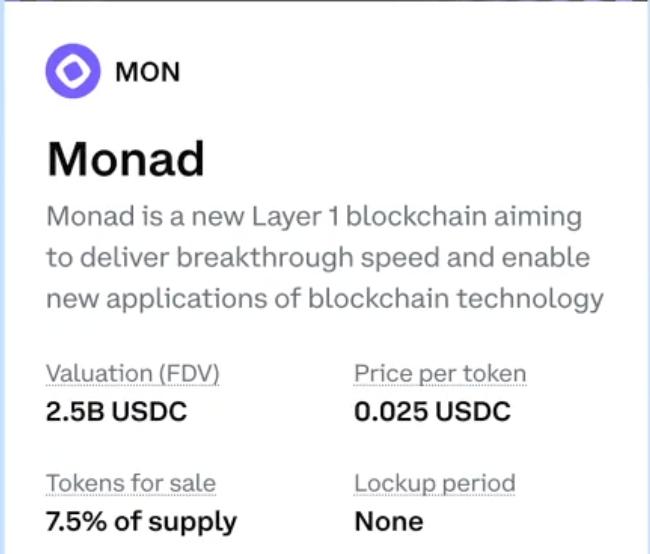Click the purple MON token logo
The image size is (650, 554).
pos(73,72)
